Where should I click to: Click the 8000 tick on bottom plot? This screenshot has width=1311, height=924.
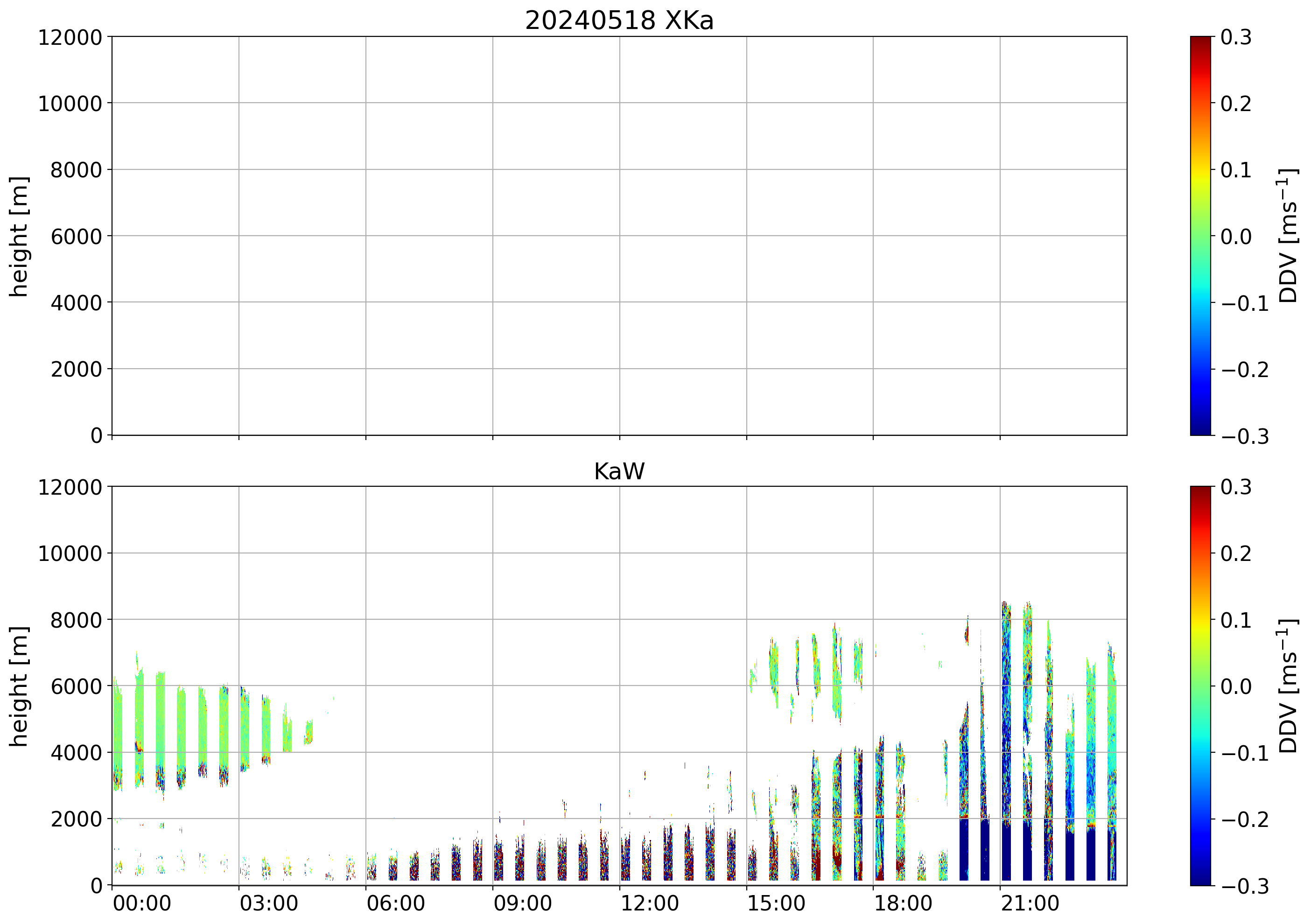click(x=76, y=620)
